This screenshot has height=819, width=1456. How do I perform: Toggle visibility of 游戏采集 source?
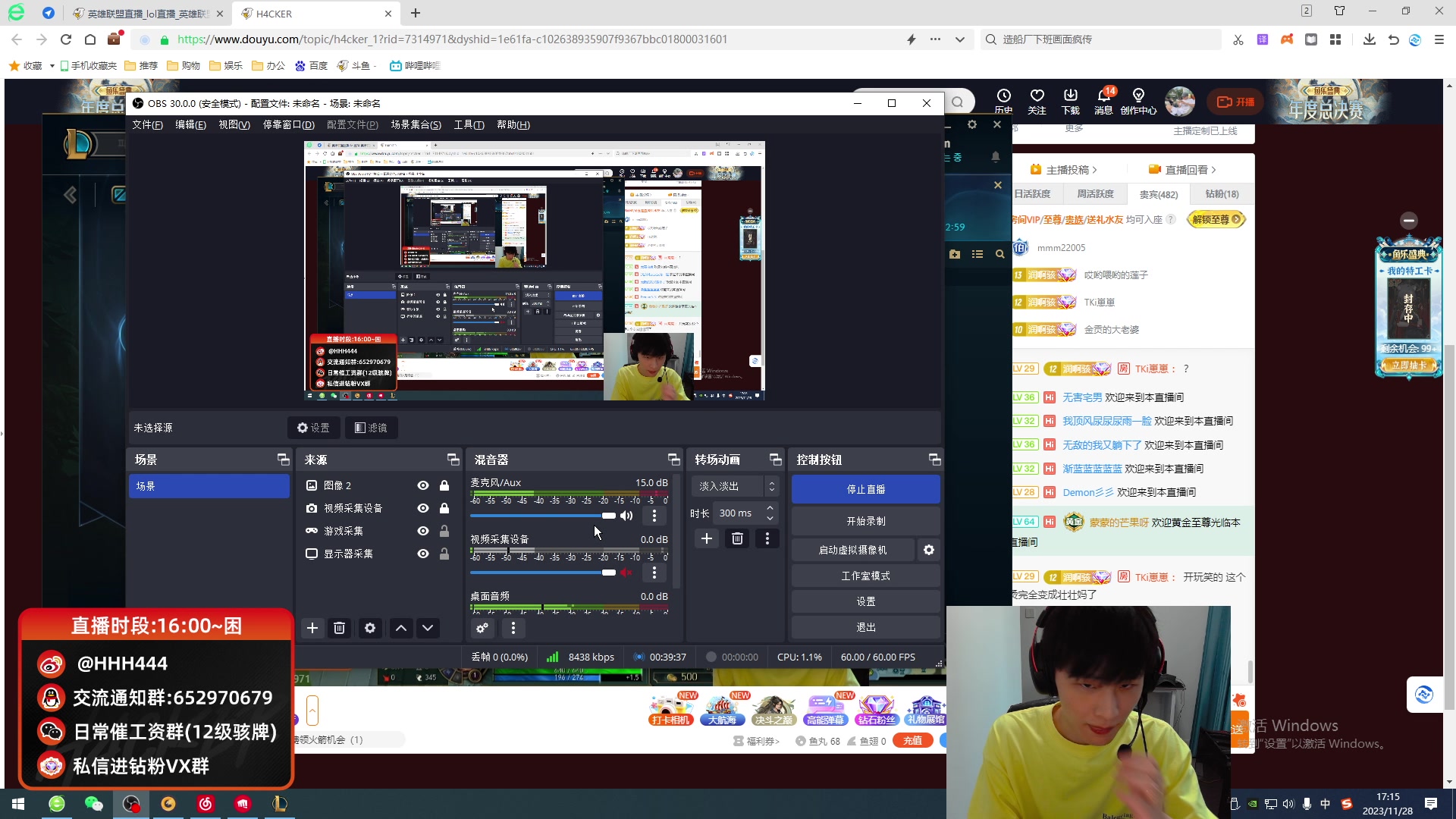tap(423, 531)
